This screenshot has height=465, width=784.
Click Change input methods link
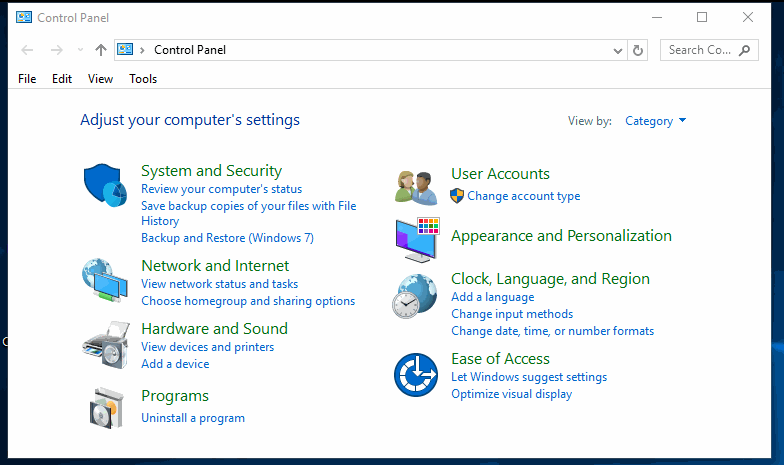click(x=512, y=314)
